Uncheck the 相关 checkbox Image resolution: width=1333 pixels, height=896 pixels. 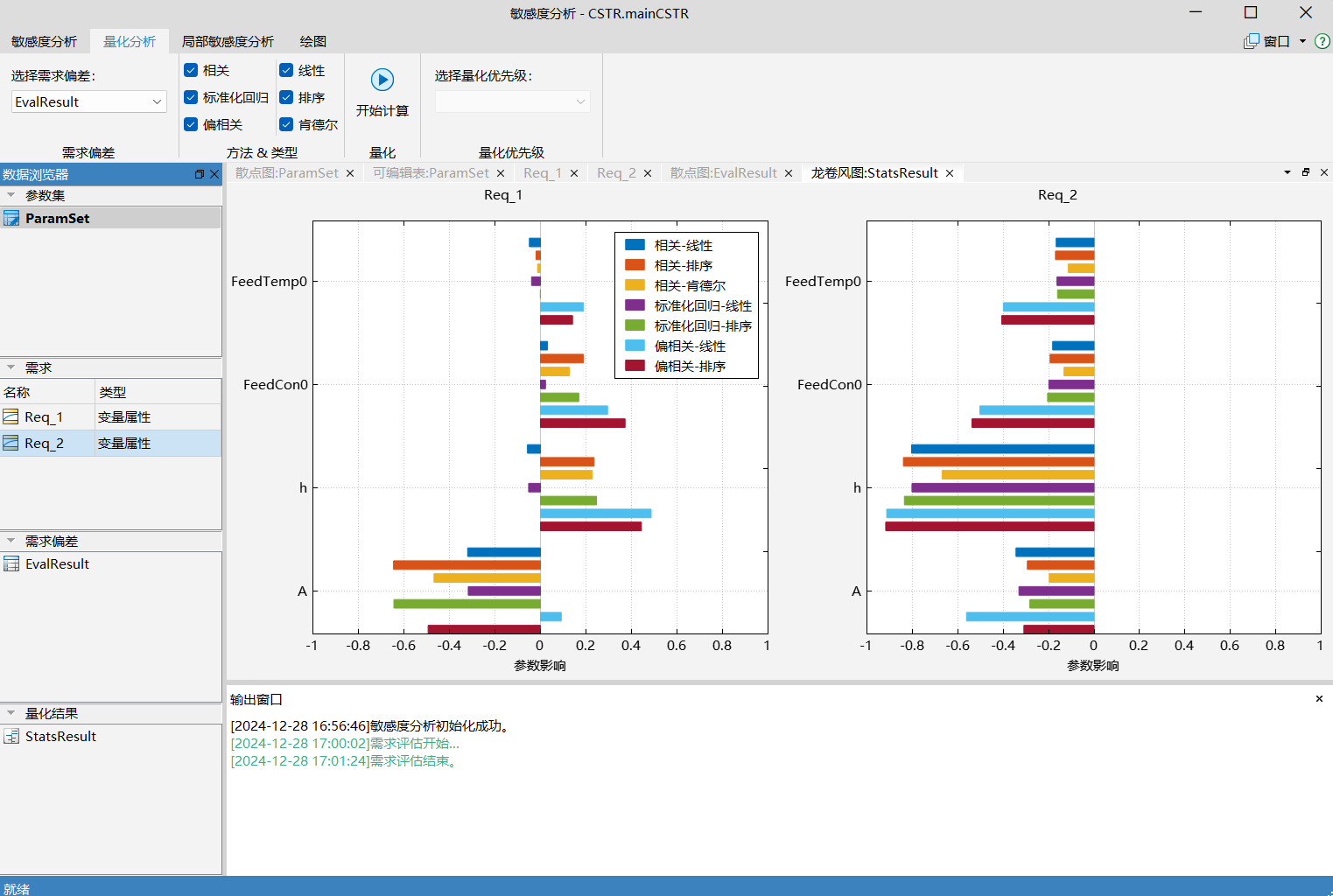click(x=191, y=70)
